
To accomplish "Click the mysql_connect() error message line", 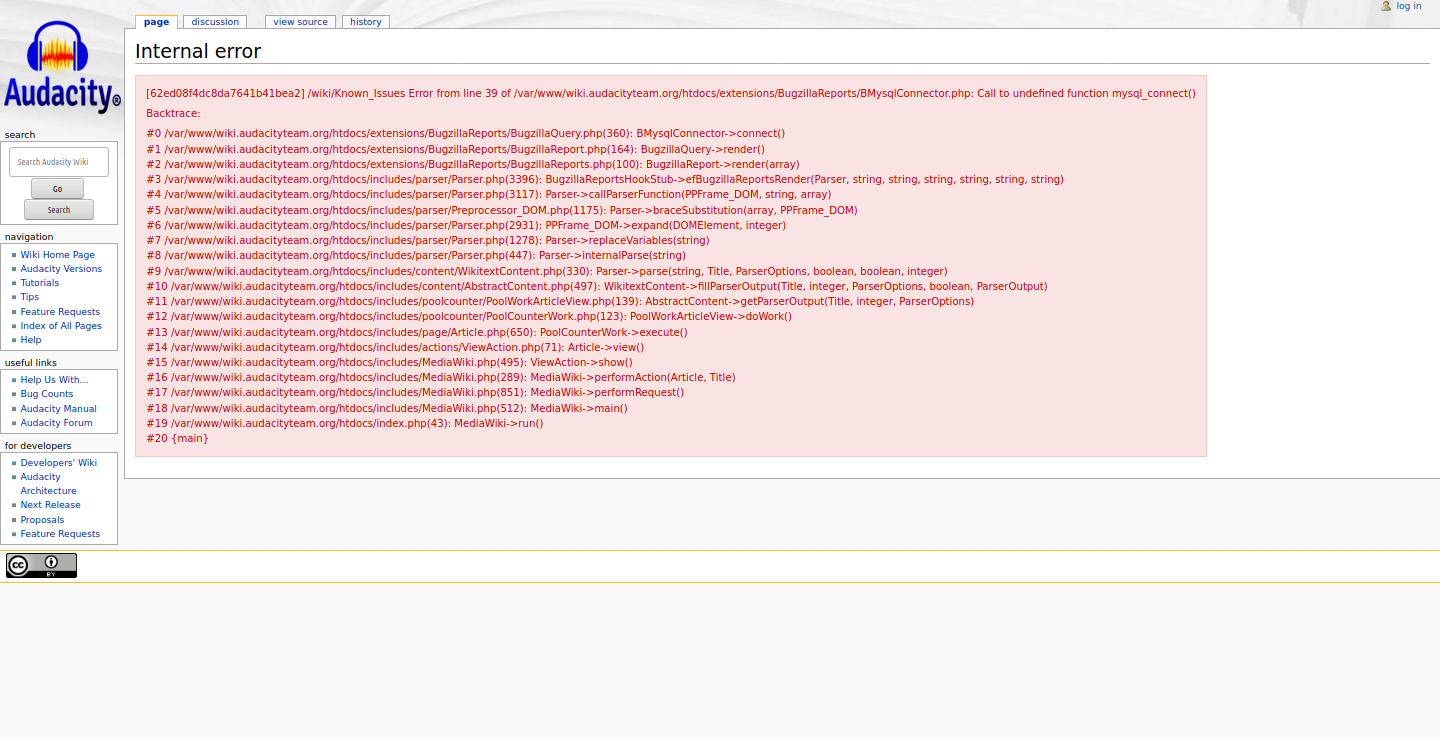I will [x=671, y=93].
